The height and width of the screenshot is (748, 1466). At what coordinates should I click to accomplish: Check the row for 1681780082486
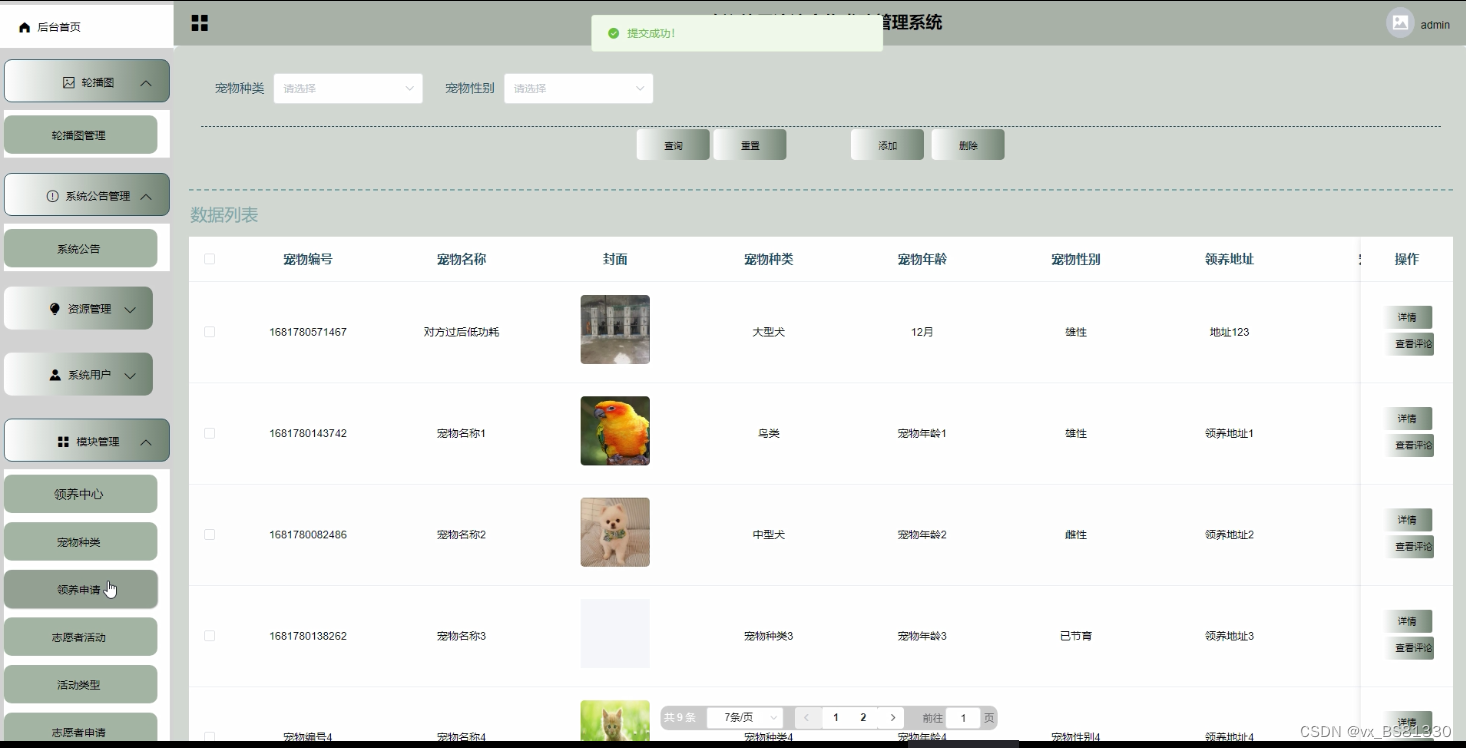209,535
